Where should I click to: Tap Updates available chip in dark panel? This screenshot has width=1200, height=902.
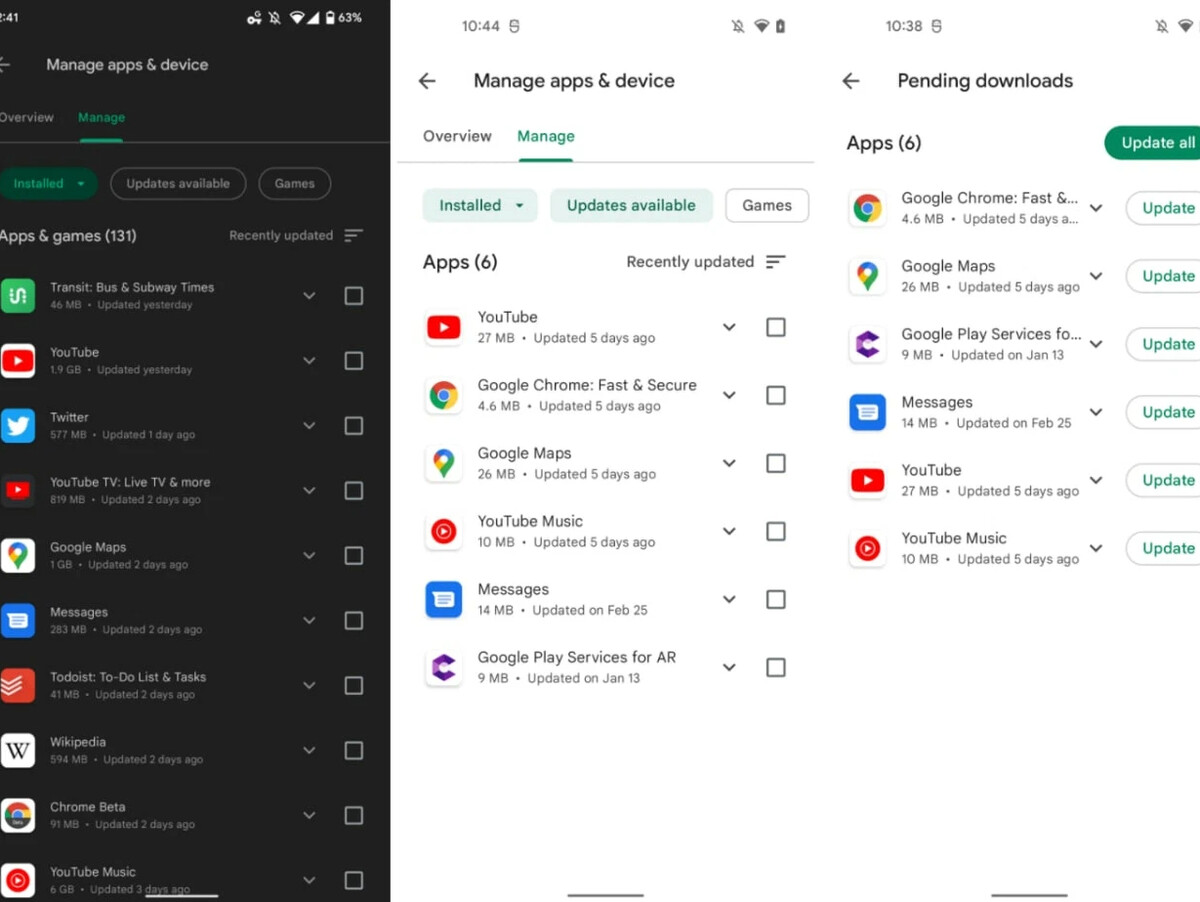pyautogui.click(x=178, y=183)
